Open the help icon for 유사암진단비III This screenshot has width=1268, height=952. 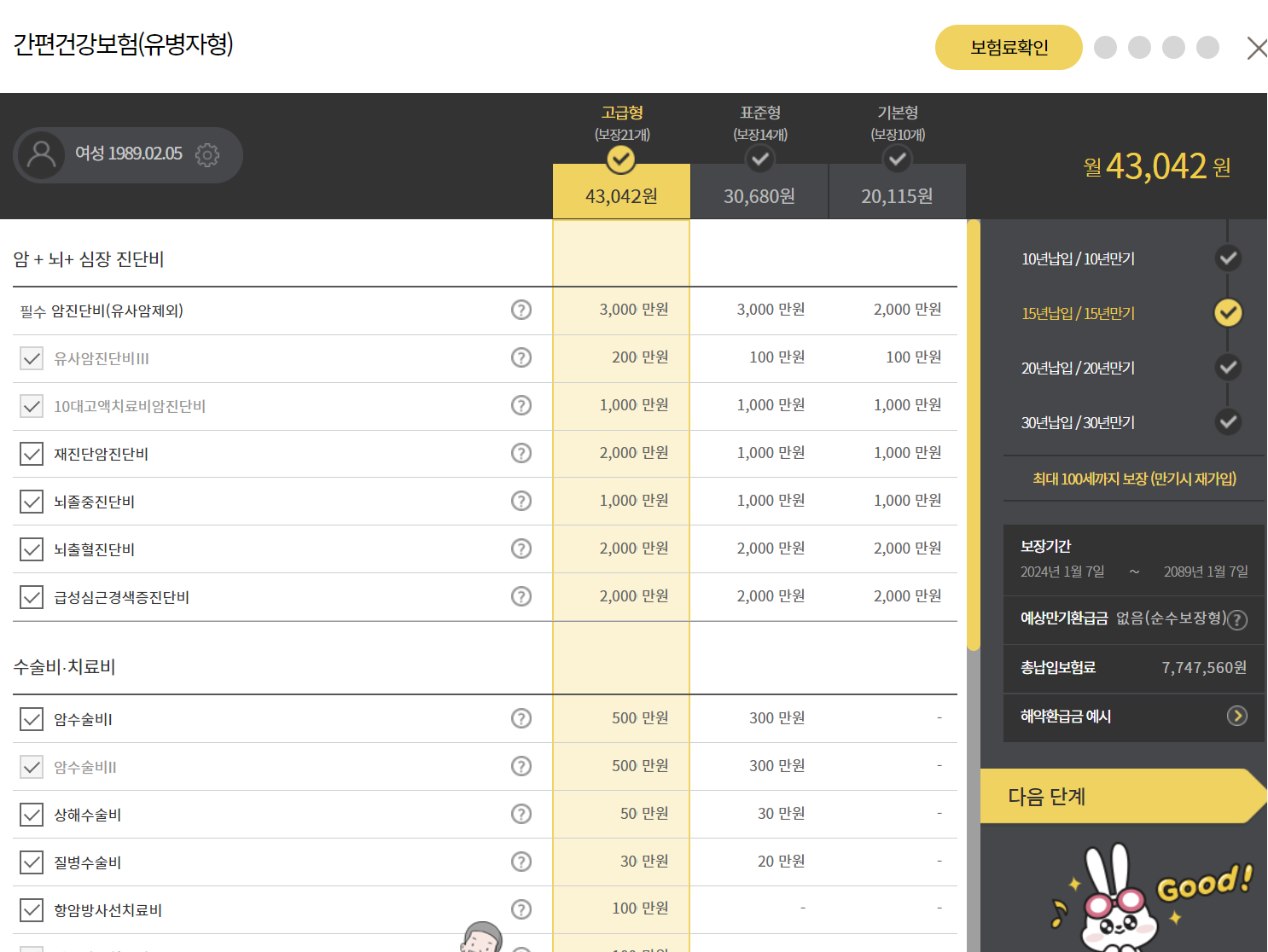[521, 357]
